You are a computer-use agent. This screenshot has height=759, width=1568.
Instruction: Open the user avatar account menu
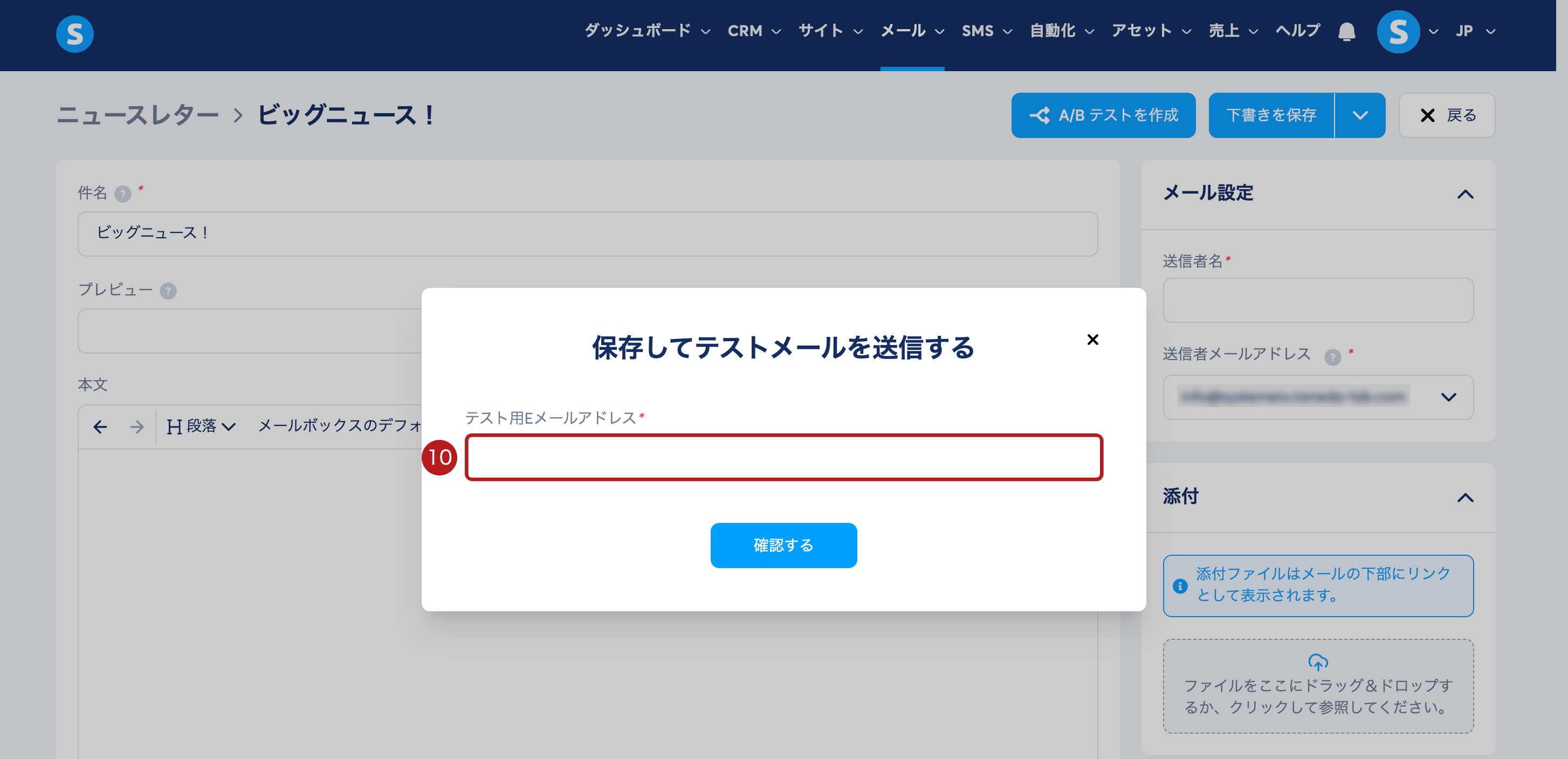[x=1398, y=32]
